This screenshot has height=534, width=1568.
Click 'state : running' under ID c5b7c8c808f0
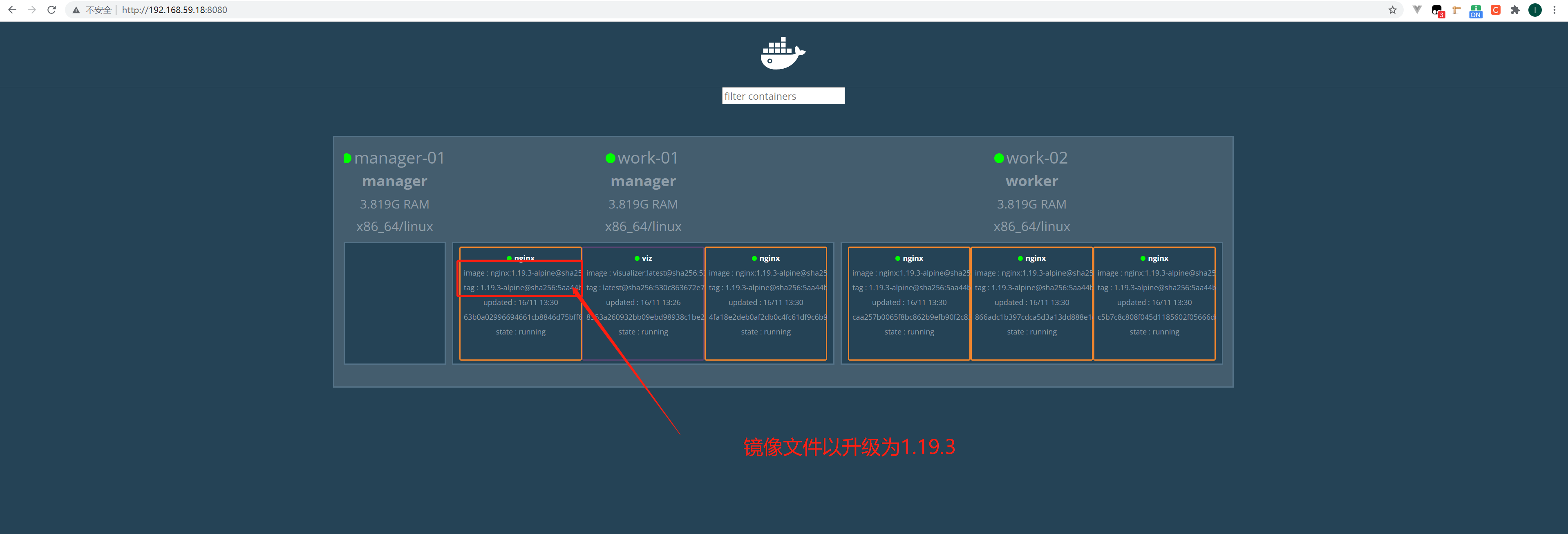(1154, 332)
